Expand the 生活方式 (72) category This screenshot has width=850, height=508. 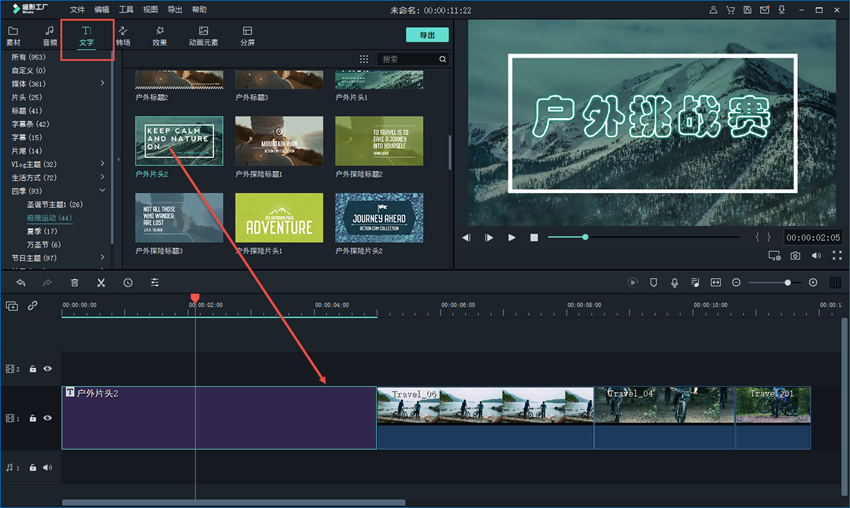pos(102,177)
